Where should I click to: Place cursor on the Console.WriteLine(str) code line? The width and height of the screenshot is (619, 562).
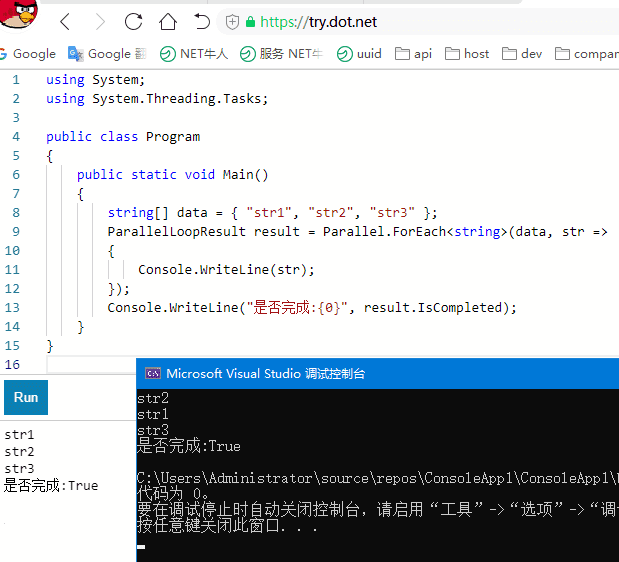pos(226,270)
